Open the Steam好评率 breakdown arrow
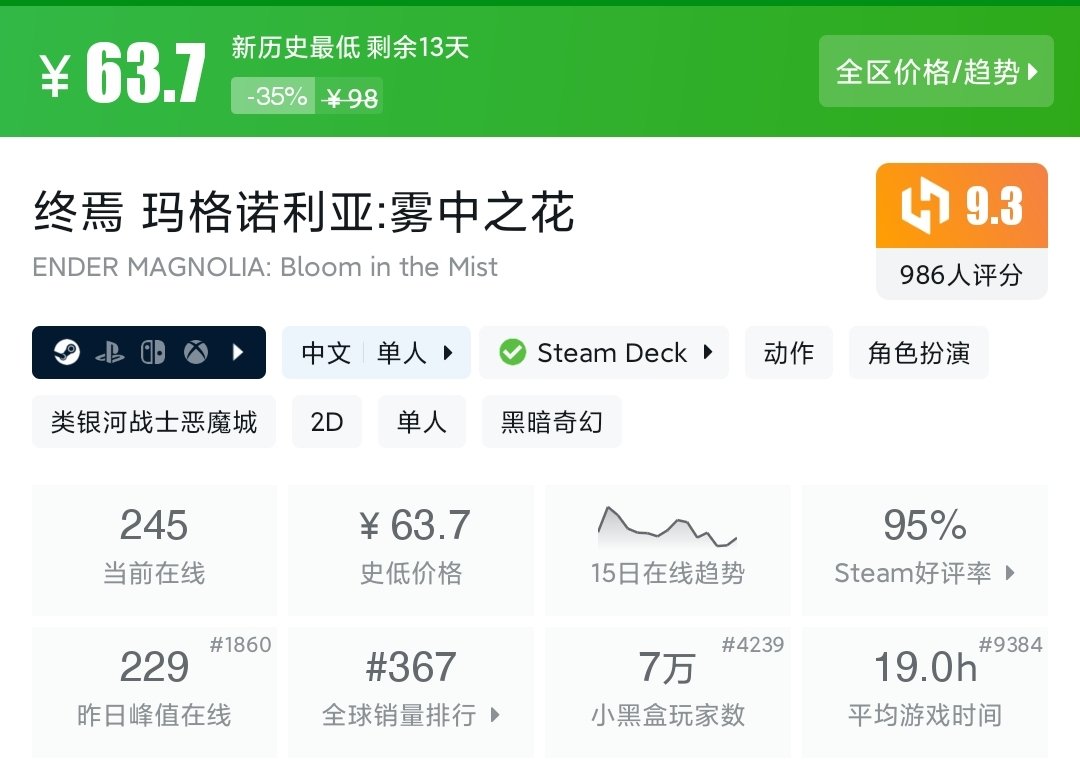 point(1010,573)
